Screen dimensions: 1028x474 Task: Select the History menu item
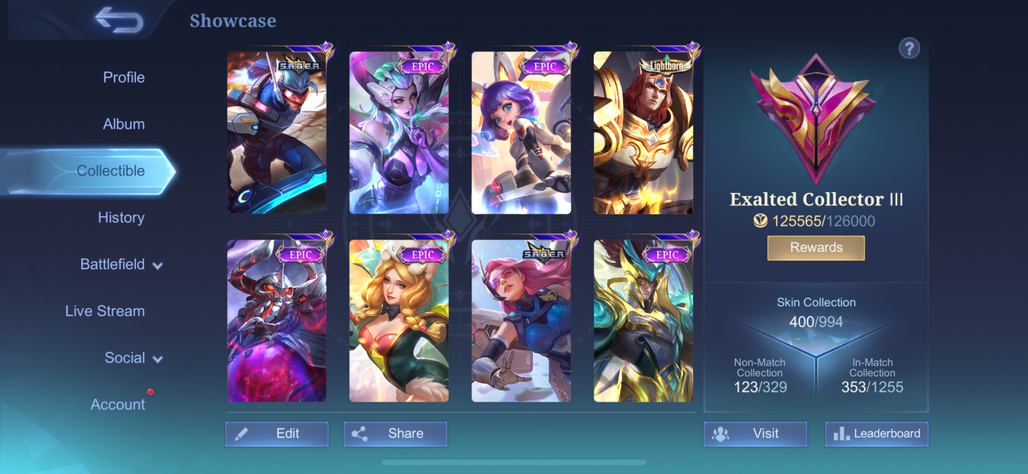[x=121, y=218]
